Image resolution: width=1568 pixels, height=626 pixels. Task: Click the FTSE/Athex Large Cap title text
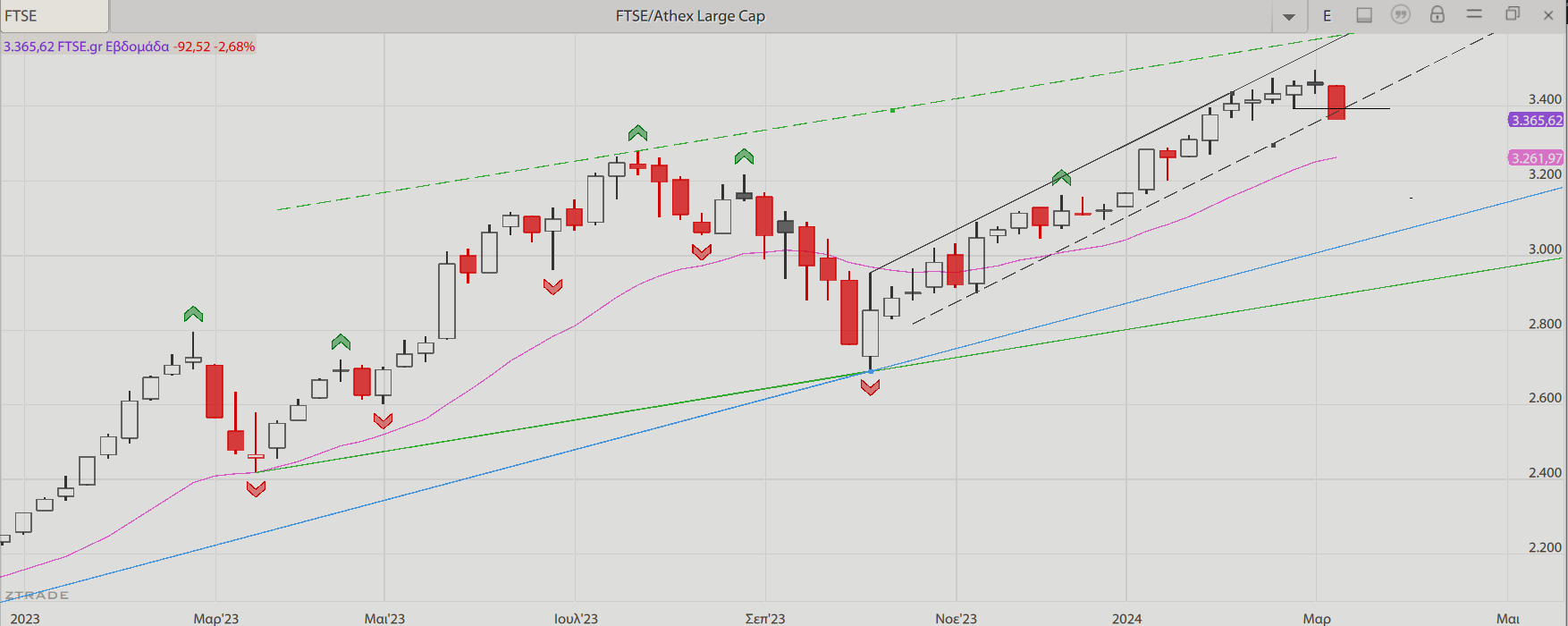690,16
